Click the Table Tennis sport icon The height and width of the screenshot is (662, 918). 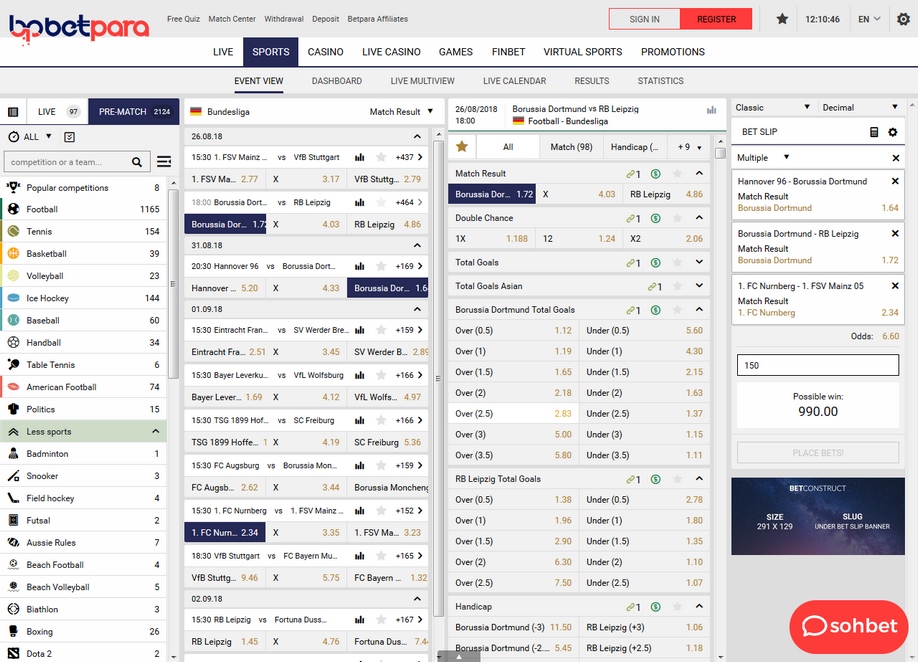[x=13, y=365]
